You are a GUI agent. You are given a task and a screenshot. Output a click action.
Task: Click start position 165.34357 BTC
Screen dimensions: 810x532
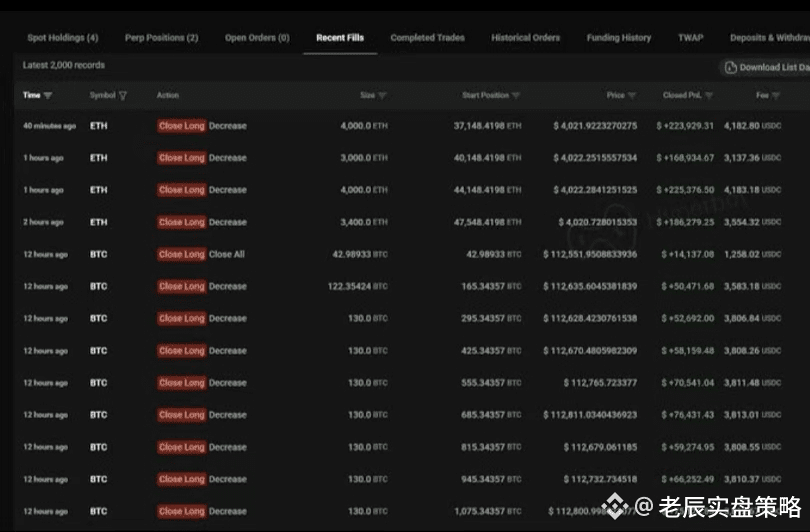click(491, 286)
